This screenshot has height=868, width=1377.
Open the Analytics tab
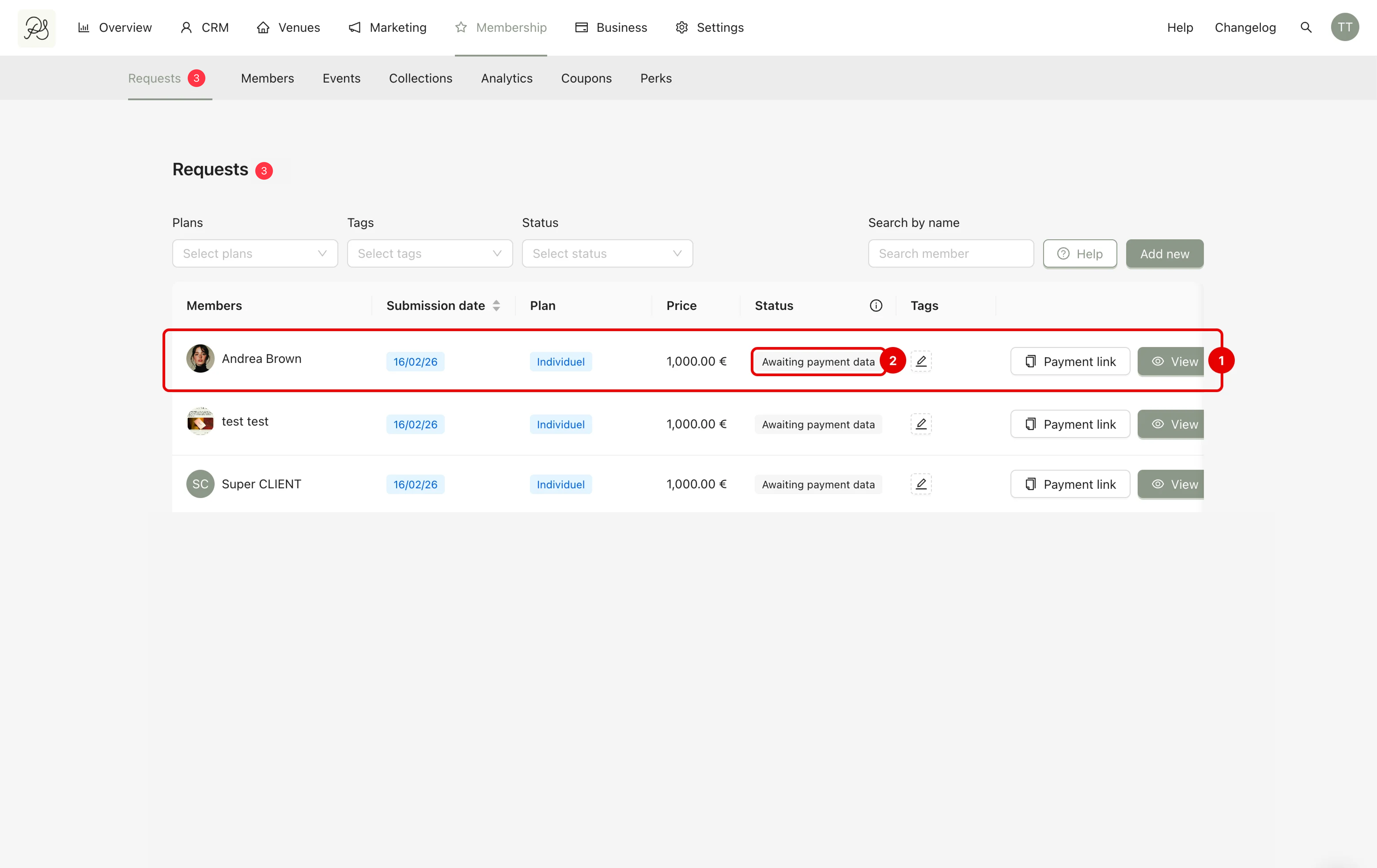click(506, 78)
